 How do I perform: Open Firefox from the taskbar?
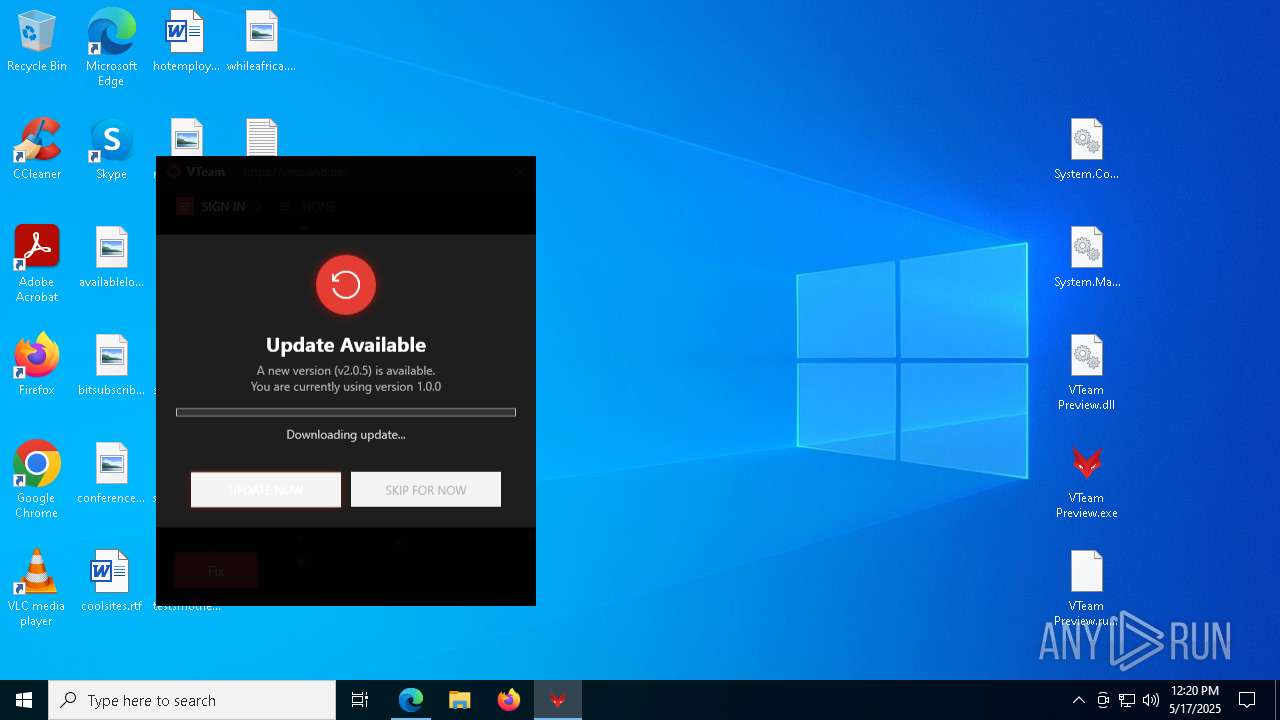tap(509, 700)
